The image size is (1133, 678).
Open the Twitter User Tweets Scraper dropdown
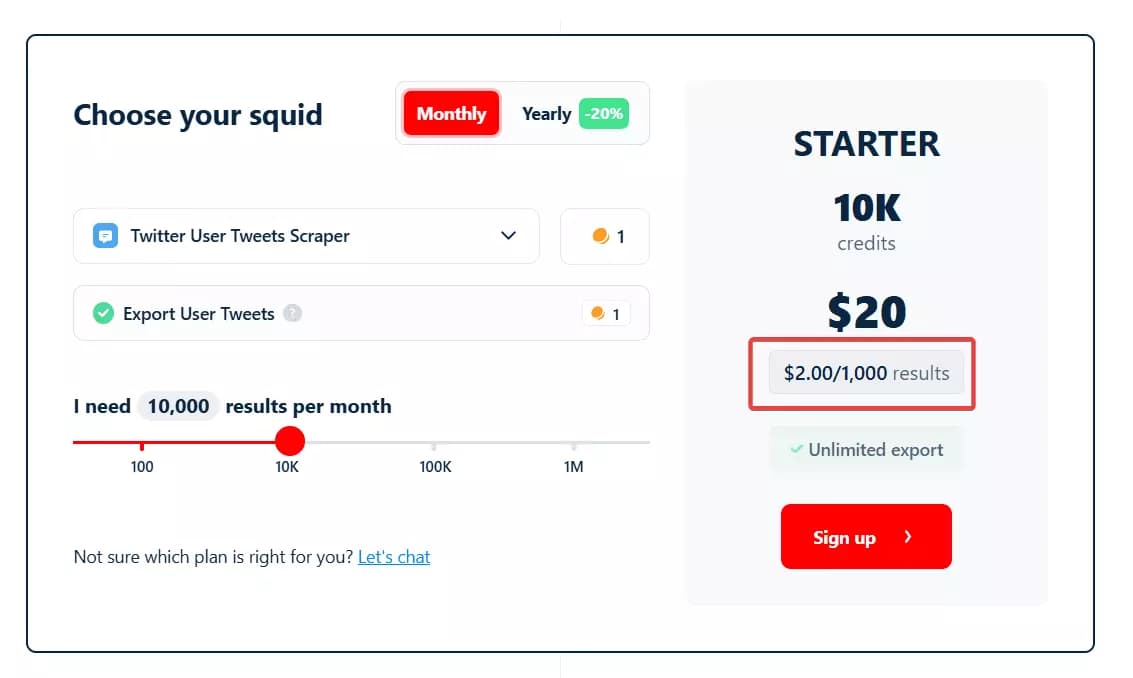click(x=306, y=236)
